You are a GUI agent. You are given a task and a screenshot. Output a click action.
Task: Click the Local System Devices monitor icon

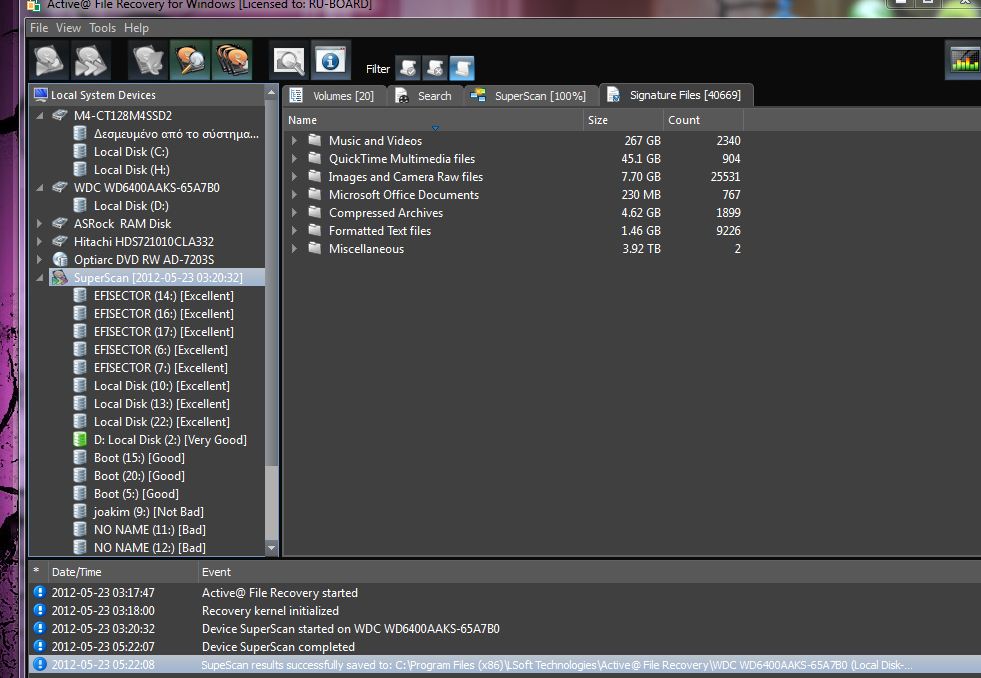pyautogui.click(x=41, y=94)
